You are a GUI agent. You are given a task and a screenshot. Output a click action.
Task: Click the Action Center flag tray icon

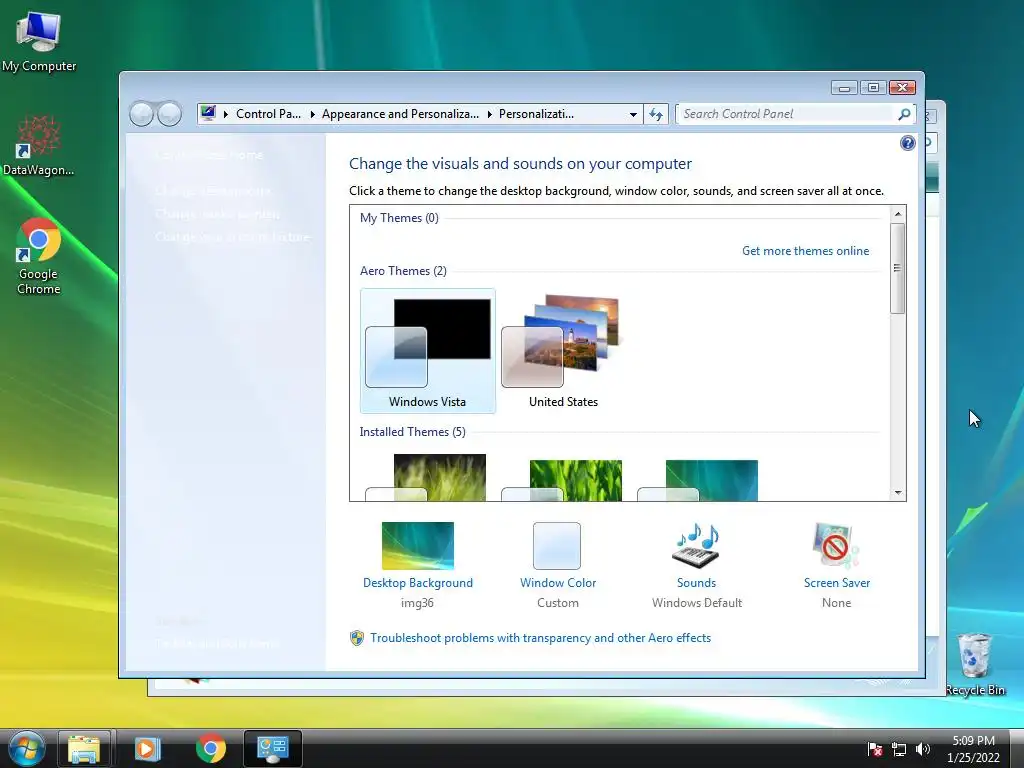pyautogui.click(x=874, y=749)
